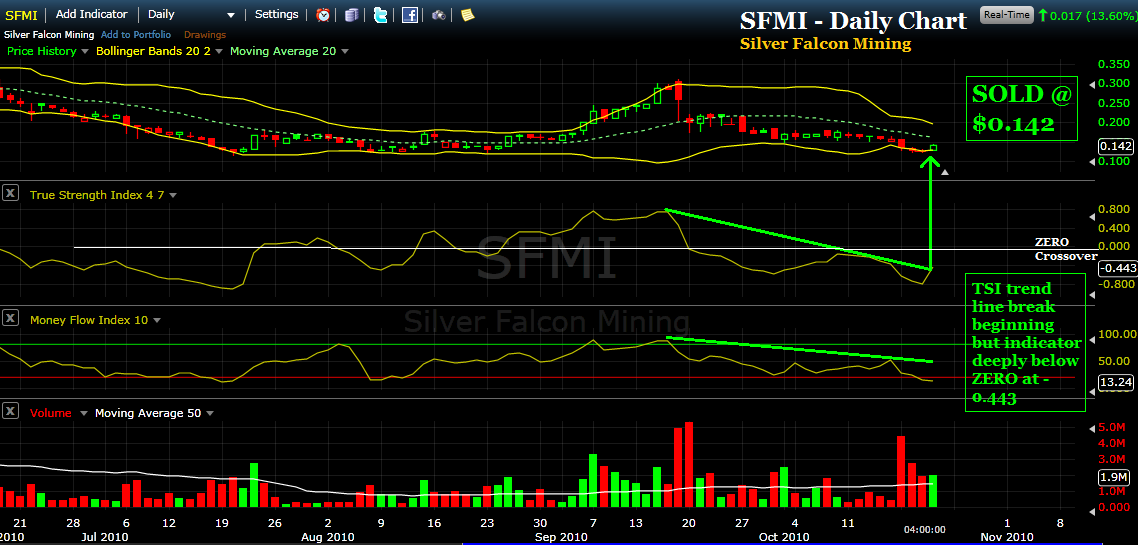Image resolution: width=1138 pixels, height=545 pixels.
Task: Click the Jul 2010 date axis label
Action: [104, 536]
